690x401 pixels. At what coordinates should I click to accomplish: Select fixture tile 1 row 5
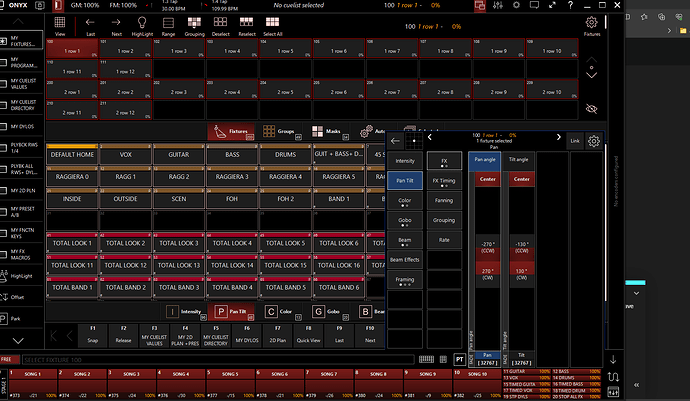[285, 48]
